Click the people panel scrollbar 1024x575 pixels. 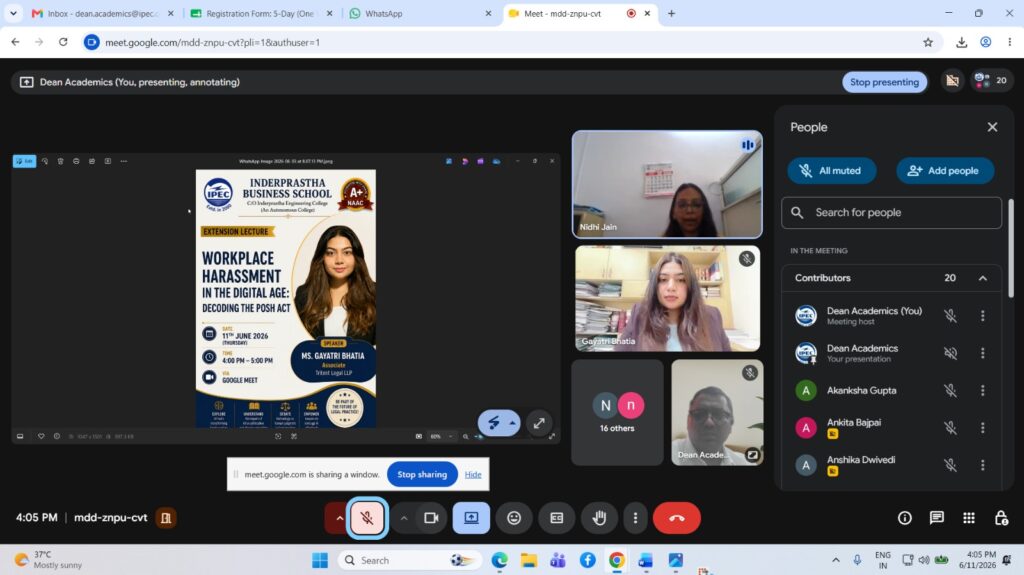1011,248
